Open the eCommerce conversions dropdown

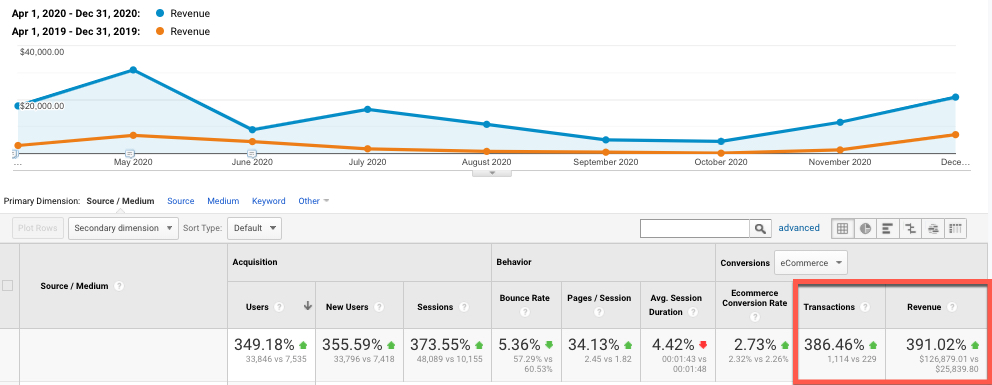point(811,262)
